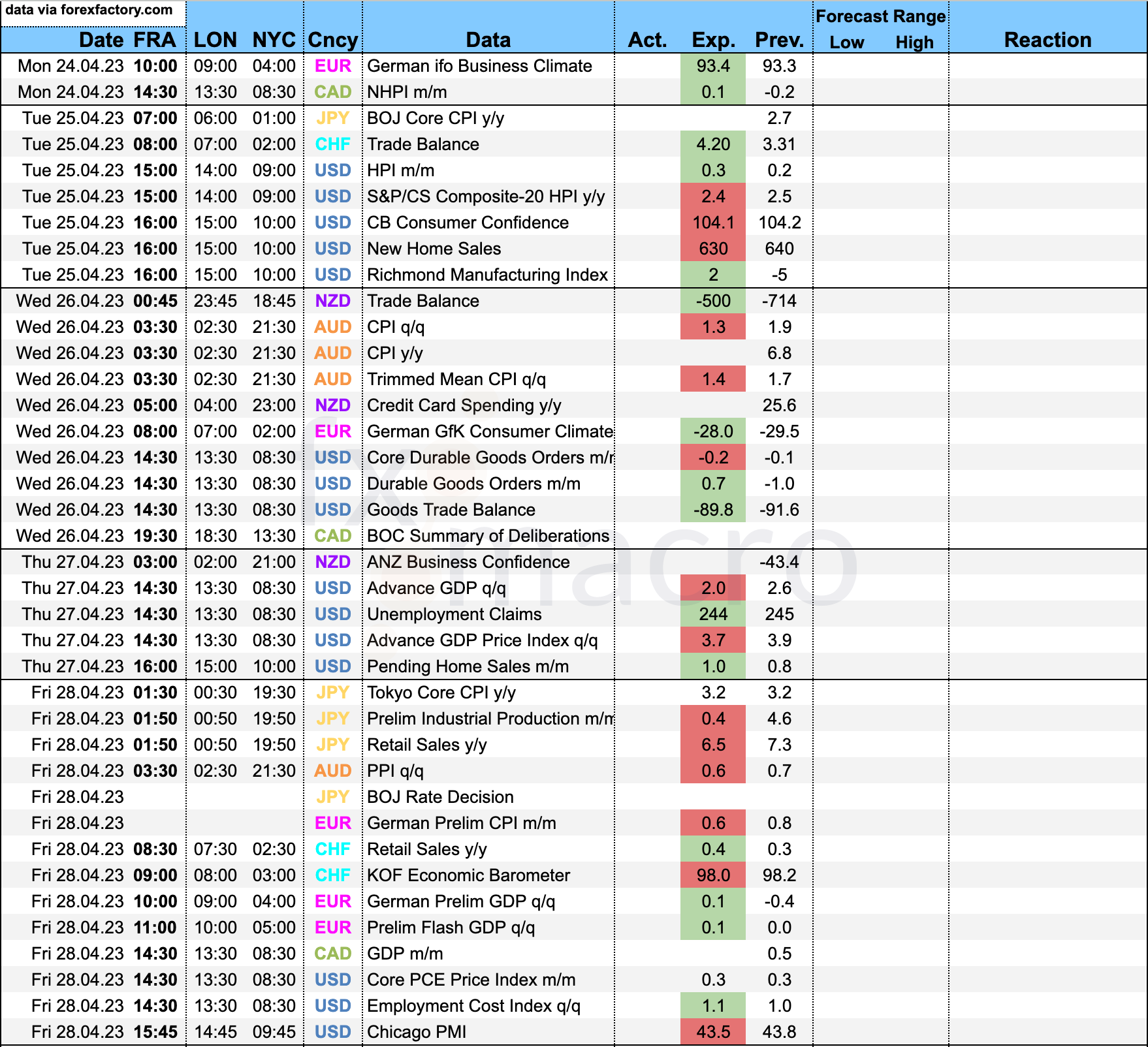Select the -28.0 expected value cell

(713, 431)
